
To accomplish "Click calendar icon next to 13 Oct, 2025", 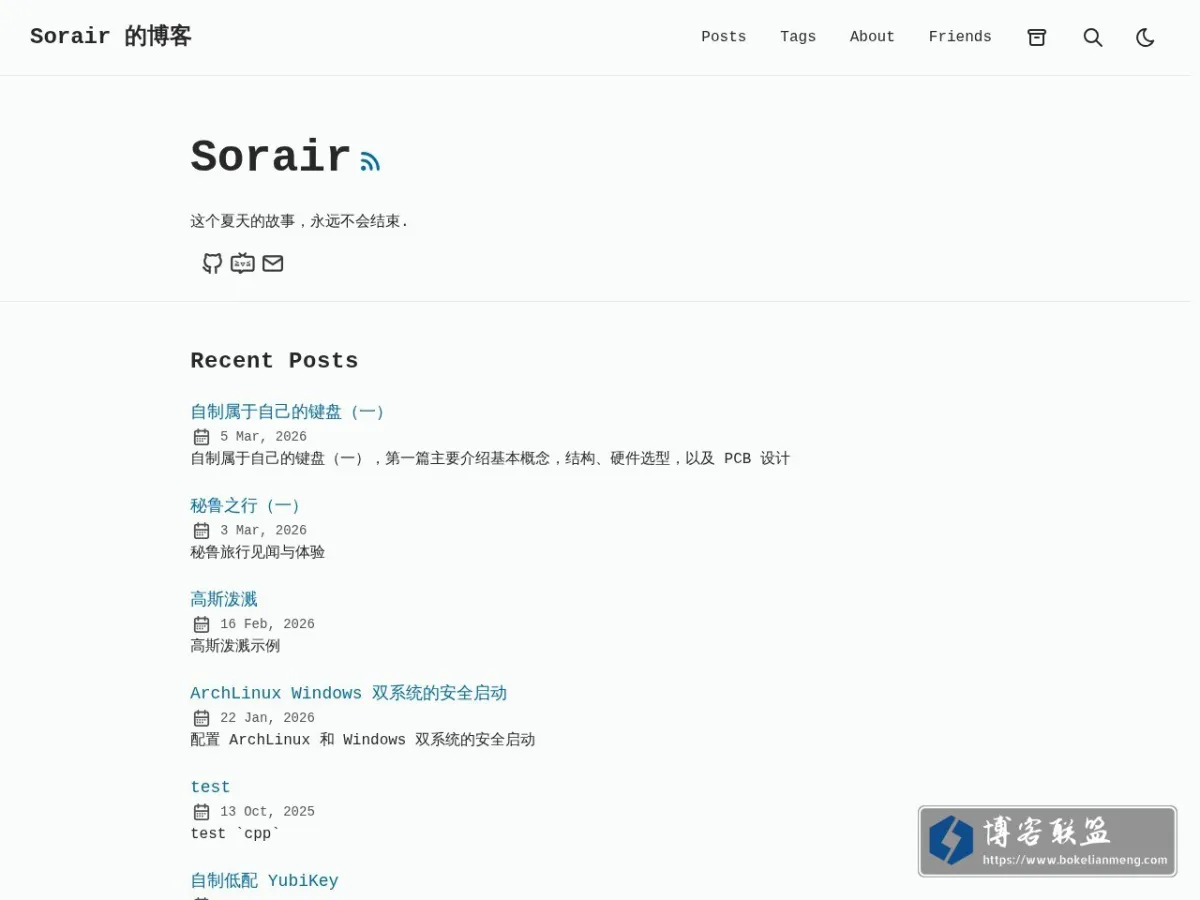I will click(x=201, y=813).
